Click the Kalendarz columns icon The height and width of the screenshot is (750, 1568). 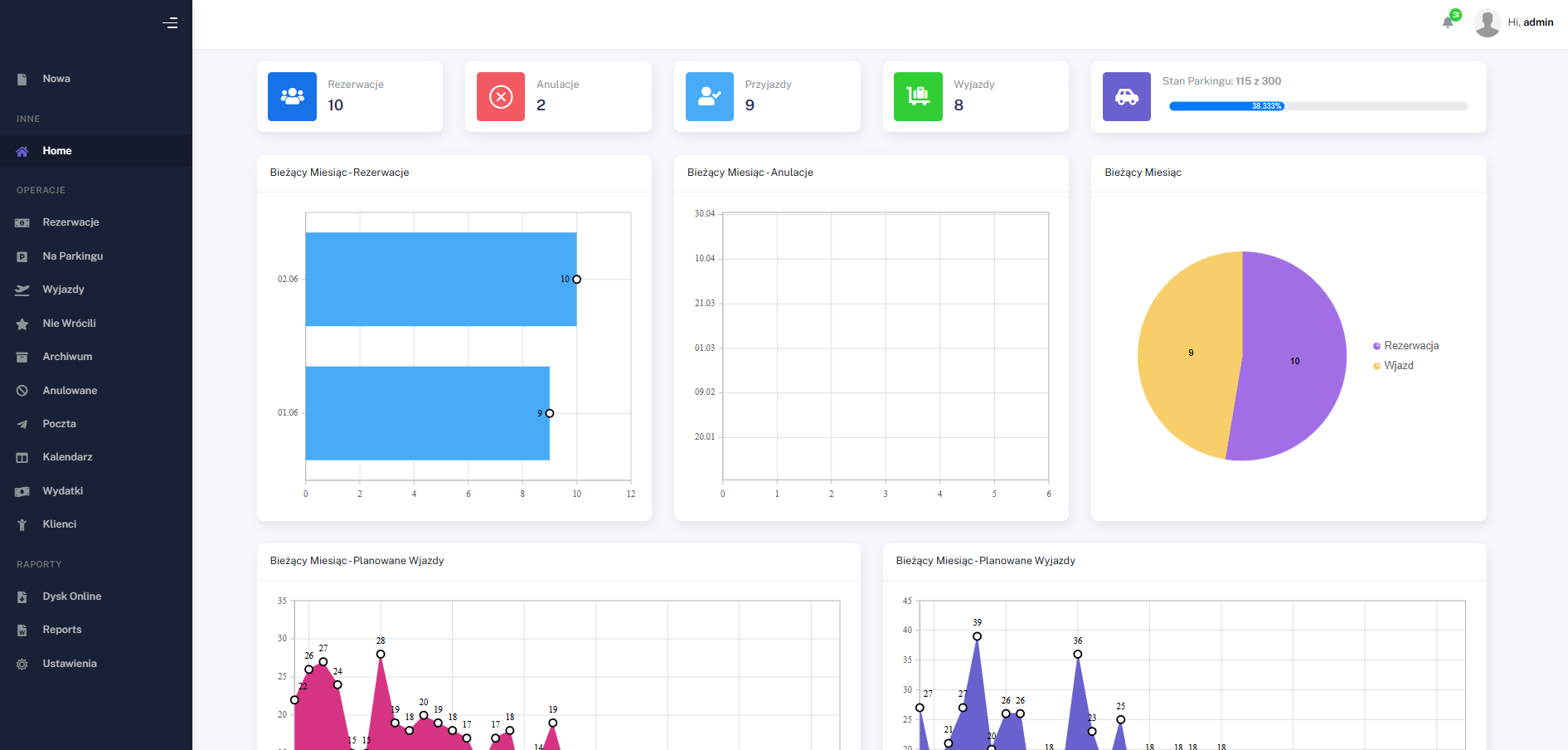coord(22,457)
